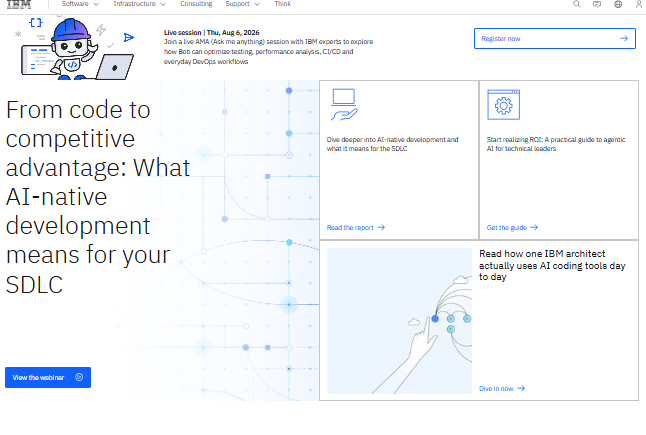This screenshot has width=646, height=435.
Task: Click 'Dive deeper into AI-native development' card text
Action: [x=392, y=144]
